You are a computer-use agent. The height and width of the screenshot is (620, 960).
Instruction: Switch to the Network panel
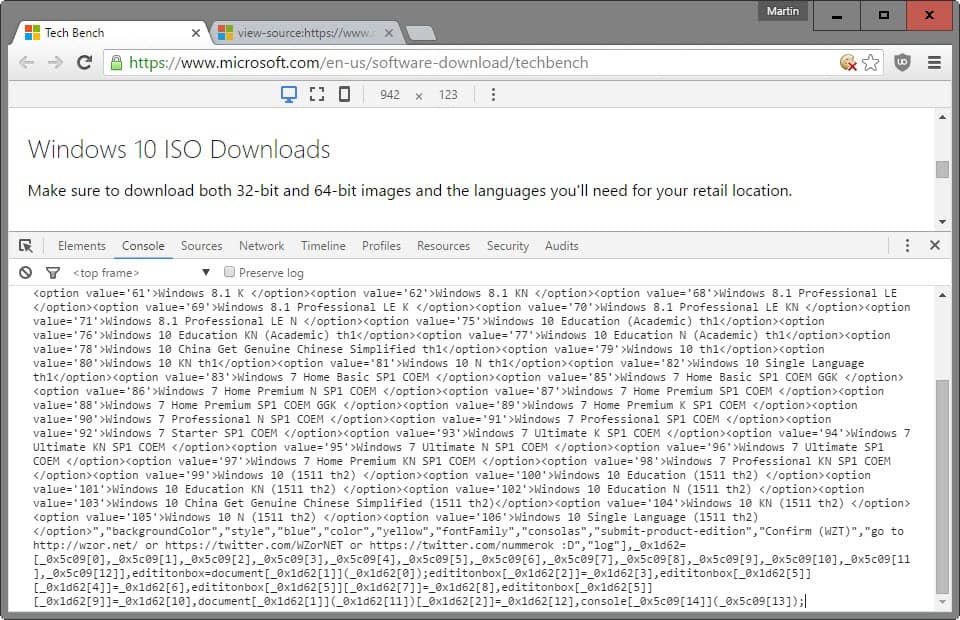[x=261, y=245]
